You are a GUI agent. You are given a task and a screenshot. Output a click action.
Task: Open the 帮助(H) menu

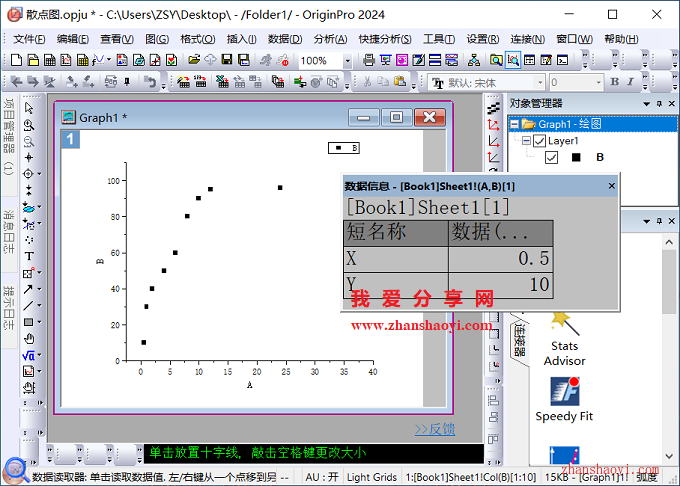pos(621,39)
